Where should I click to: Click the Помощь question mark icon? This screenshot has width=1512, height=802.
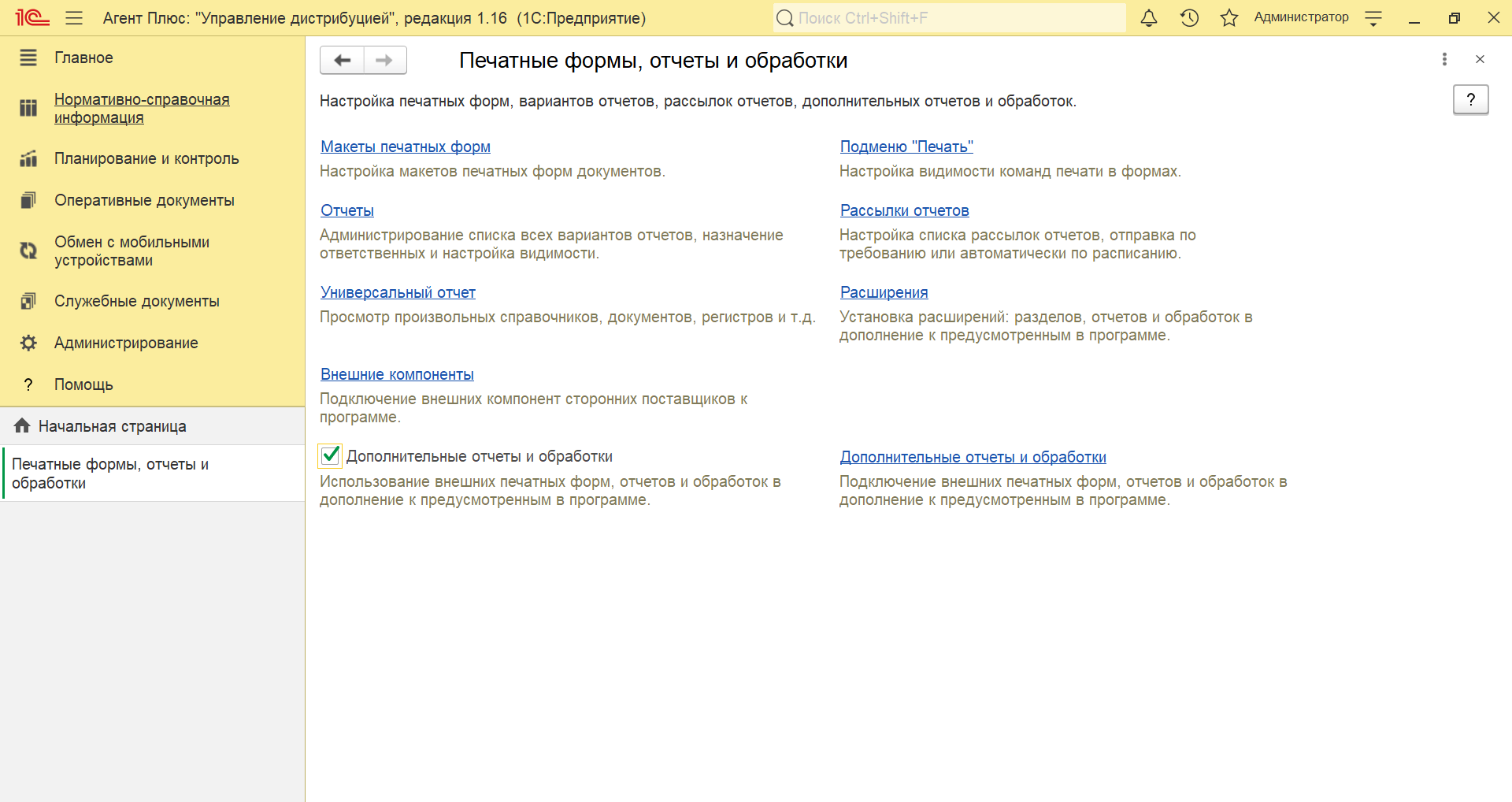(x=28, y=384)
